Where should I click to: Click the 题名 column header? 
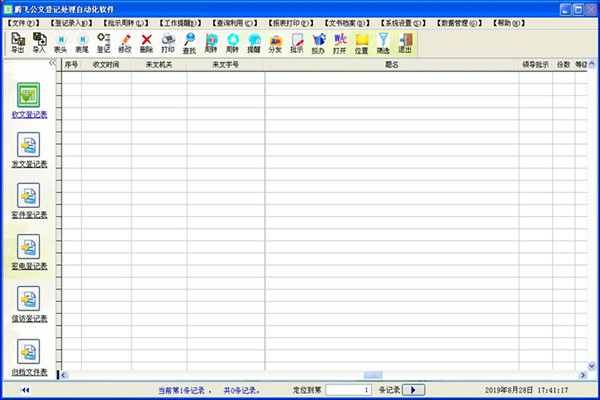pos(391,65)
